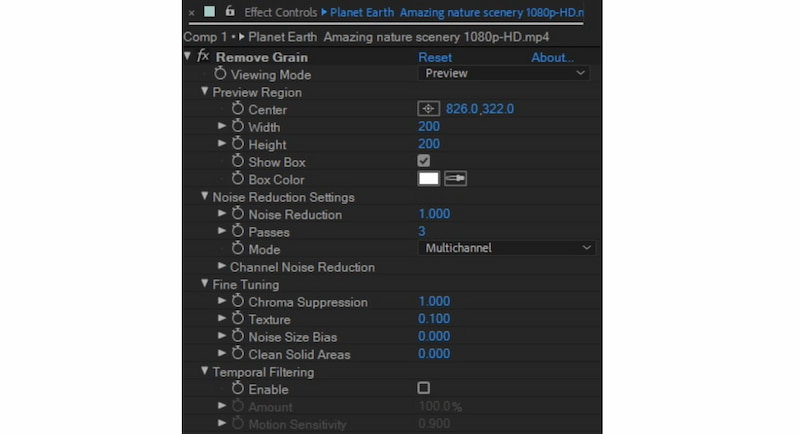Click the Center point crosshair button
Screen dimensions: 800x434
428,109
